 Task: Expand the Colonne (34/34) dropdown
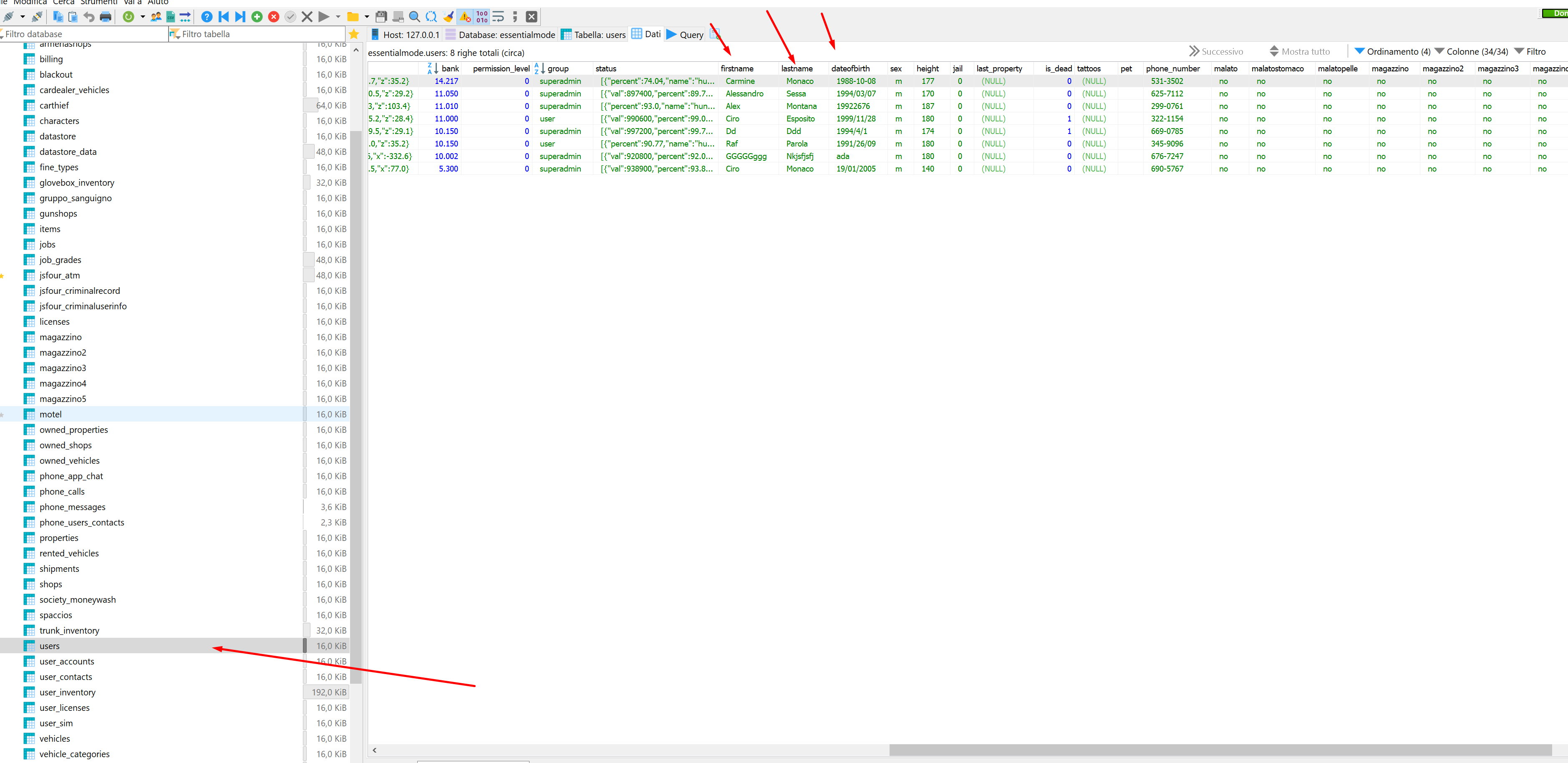[x=1471, y=52]
